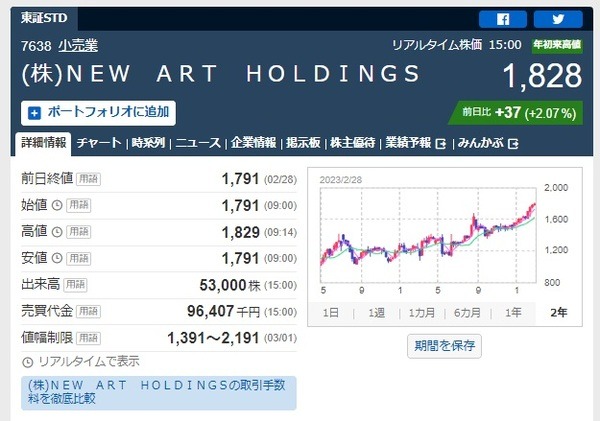This screenshot has height=421, width=600.
Task: Click clock icon next to リアルタイムで表示
Action: [x=27, y=361]
